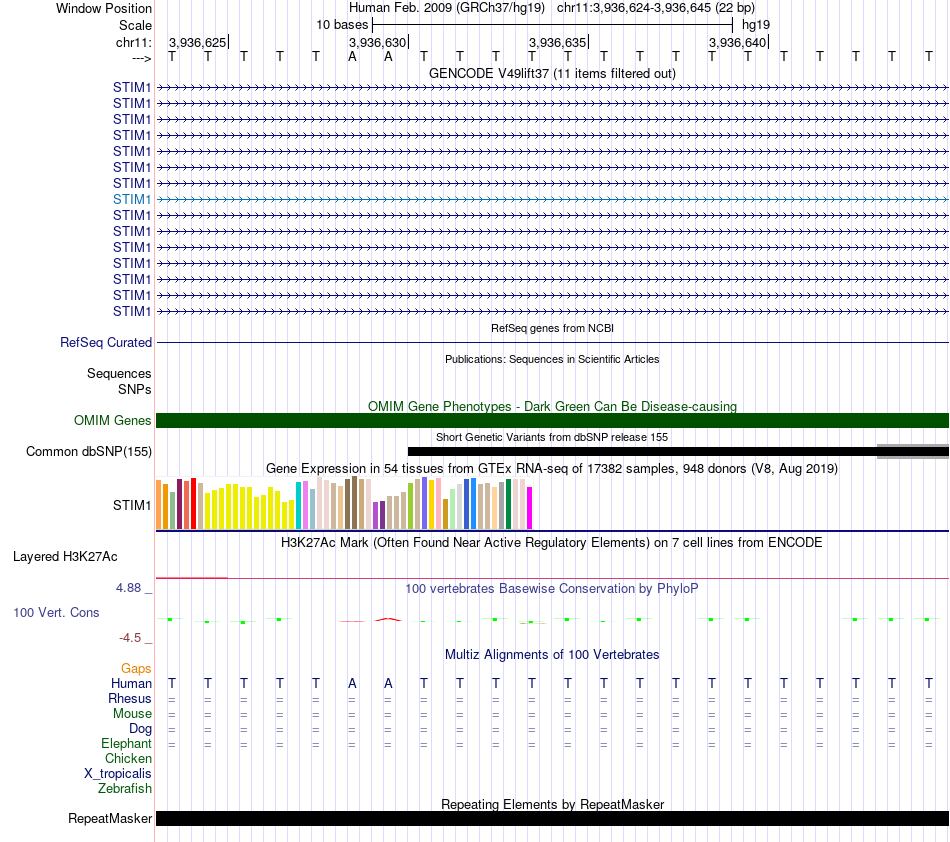Open Multiz Alignments of 100 Vertebrates title
Viewport: 950px width, 842px height.
coord(552,654)
